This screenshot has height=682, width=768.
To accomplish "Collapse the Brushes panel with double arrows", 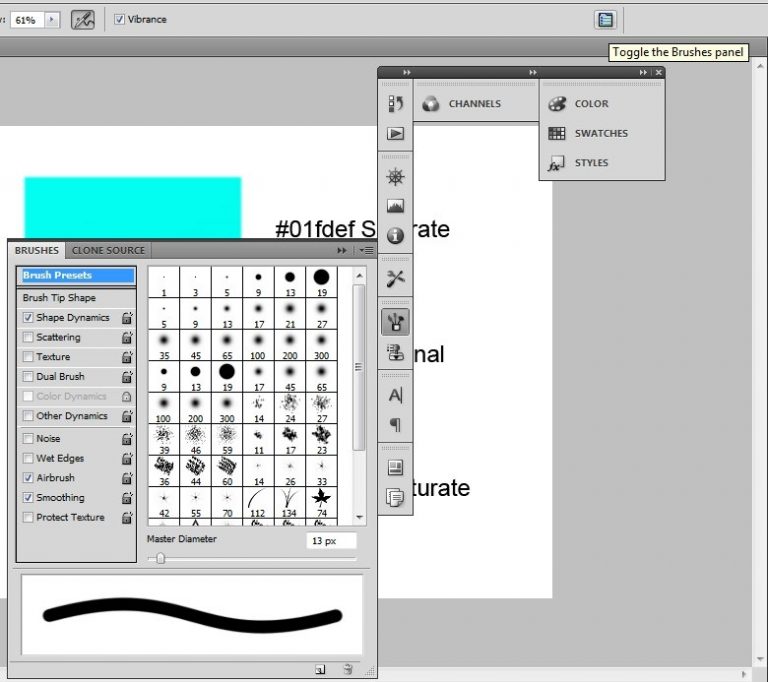I will pos(342,250).
